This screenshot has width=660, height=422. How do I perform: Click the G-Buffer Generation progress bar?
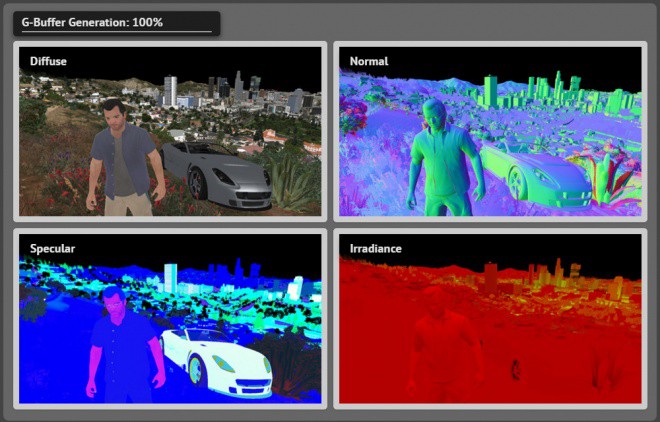point(117,32)
